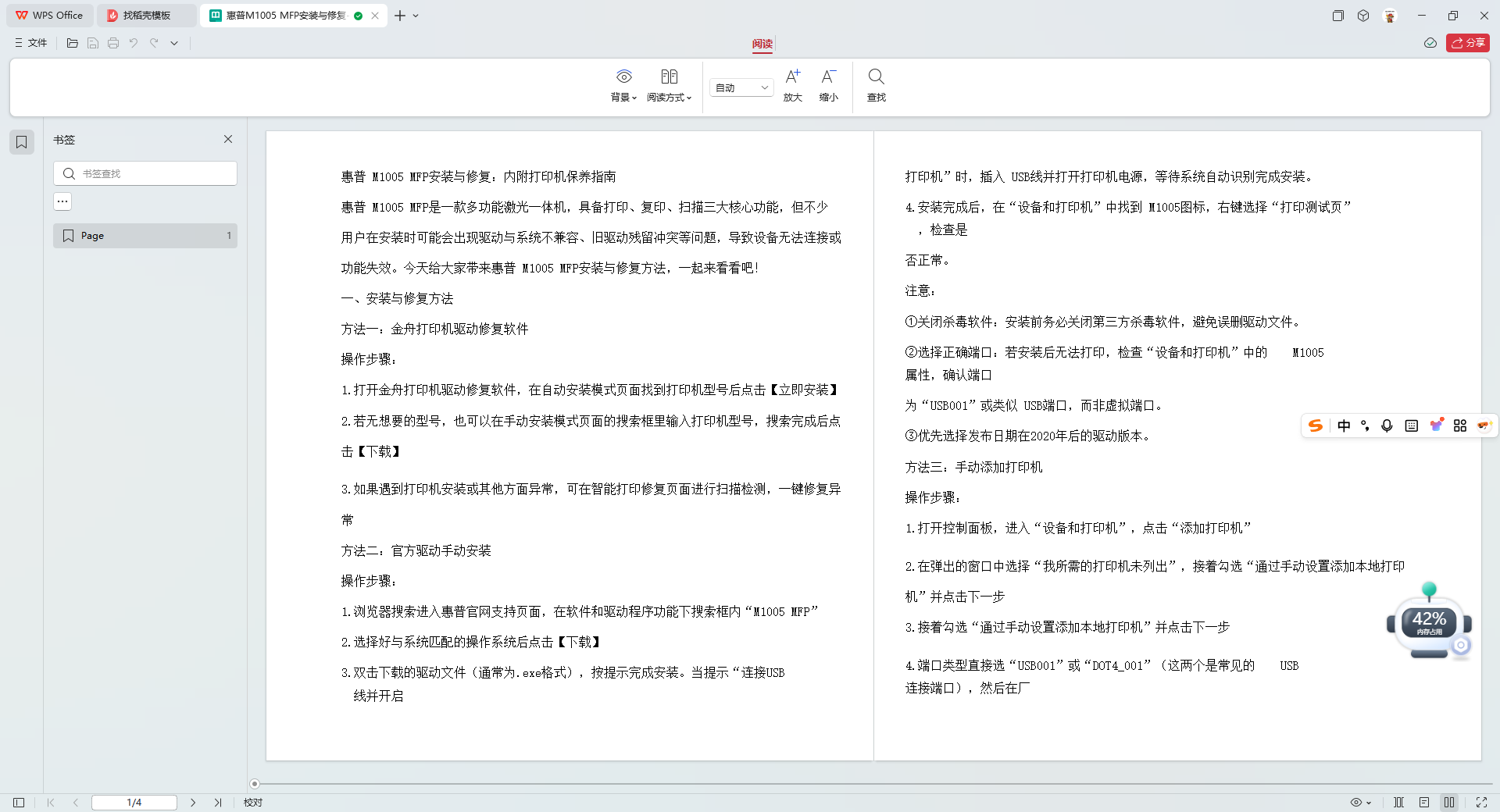Viewport: 1500px width, 812px height.
Task: Click the heading 一、安装与修复方法
Action: 397,299
